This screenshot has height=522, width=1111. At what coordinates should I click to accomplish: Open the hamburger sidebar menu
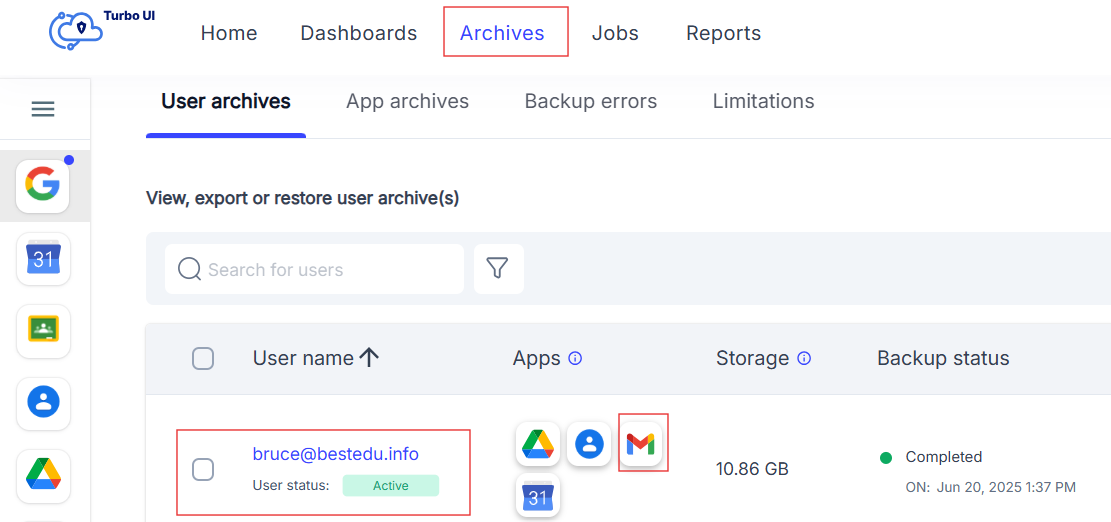(x=43, y=109)
